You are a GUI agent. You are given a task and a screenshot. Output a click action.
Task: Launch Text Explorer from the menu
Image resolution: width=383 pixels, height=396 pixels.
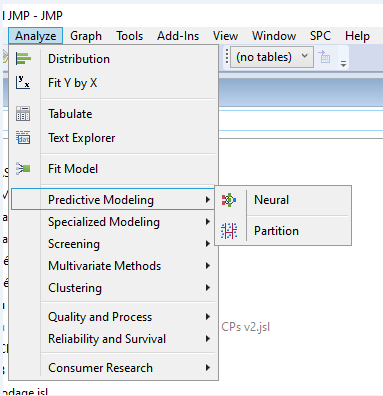click(x=113, y=138)
